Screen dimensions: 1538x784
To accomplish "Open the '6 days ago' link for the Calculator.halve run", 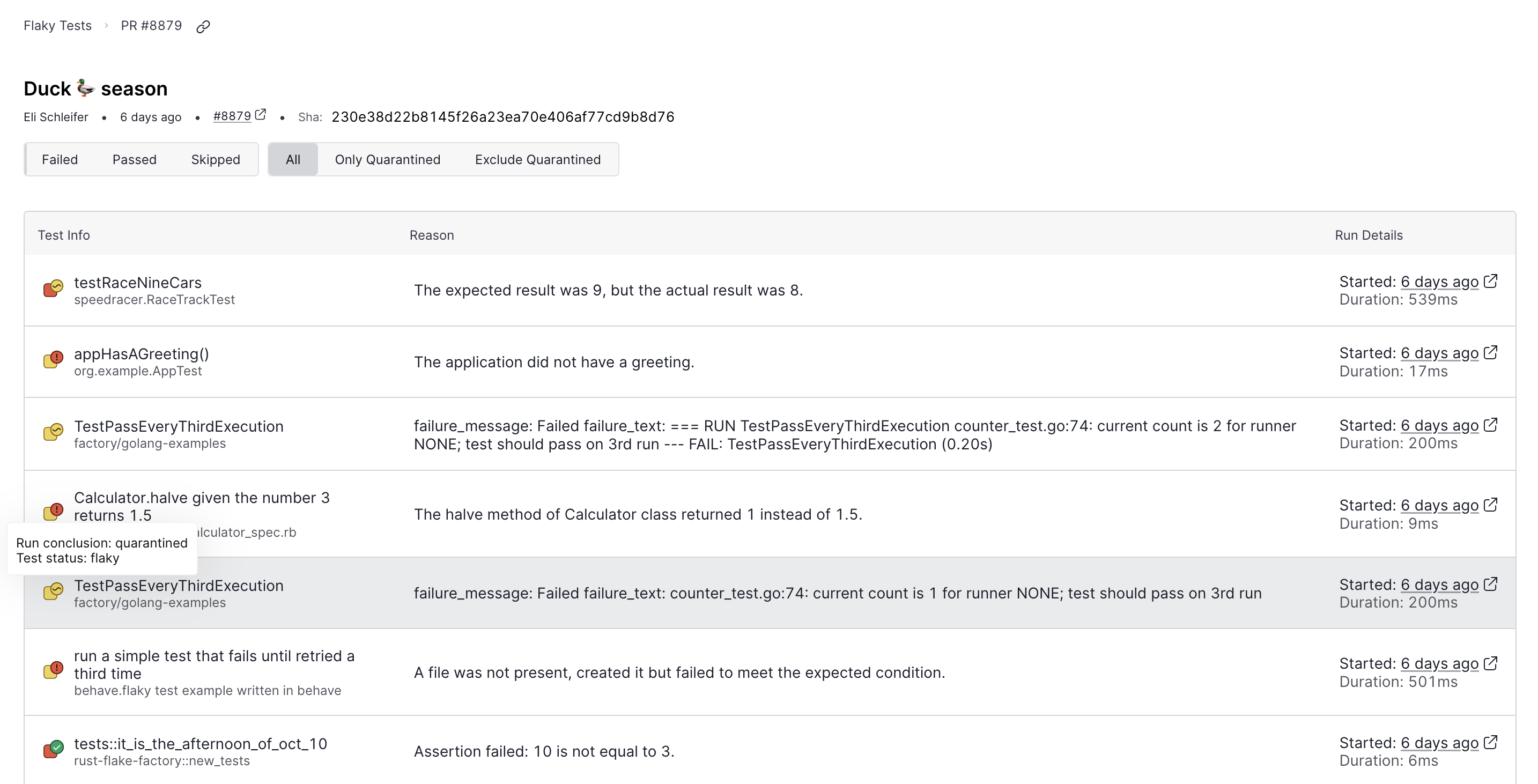I will pos(1439,505).
